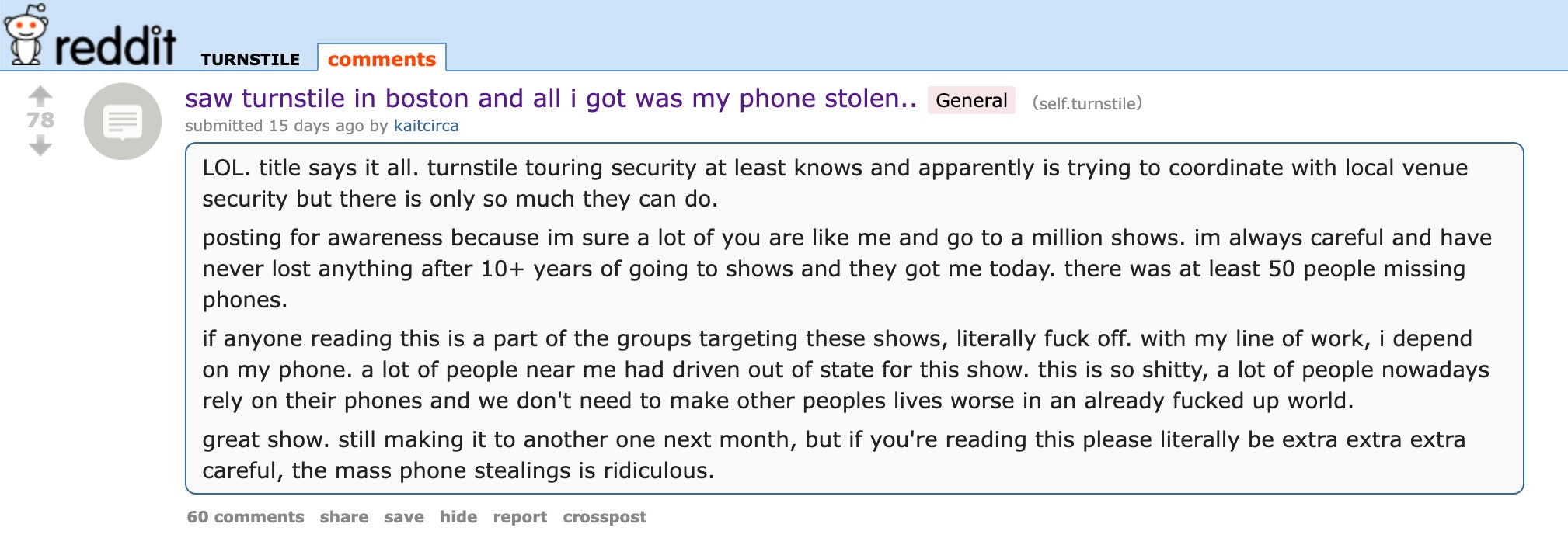Click inside the post body text box
This screenshot has height=545, width=1568.
(853, 318)
